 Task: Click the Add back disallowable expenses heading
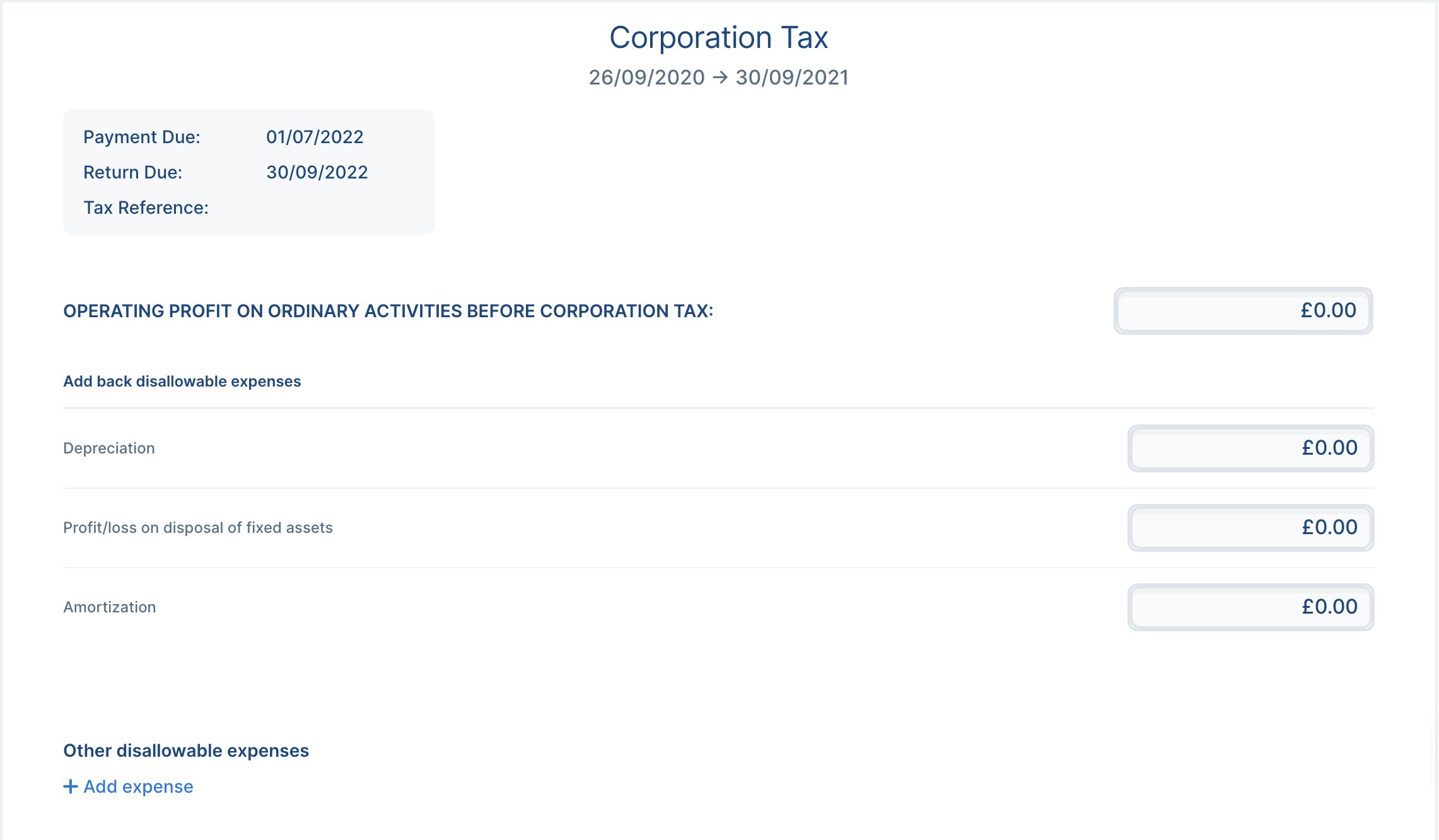[182, 382]
